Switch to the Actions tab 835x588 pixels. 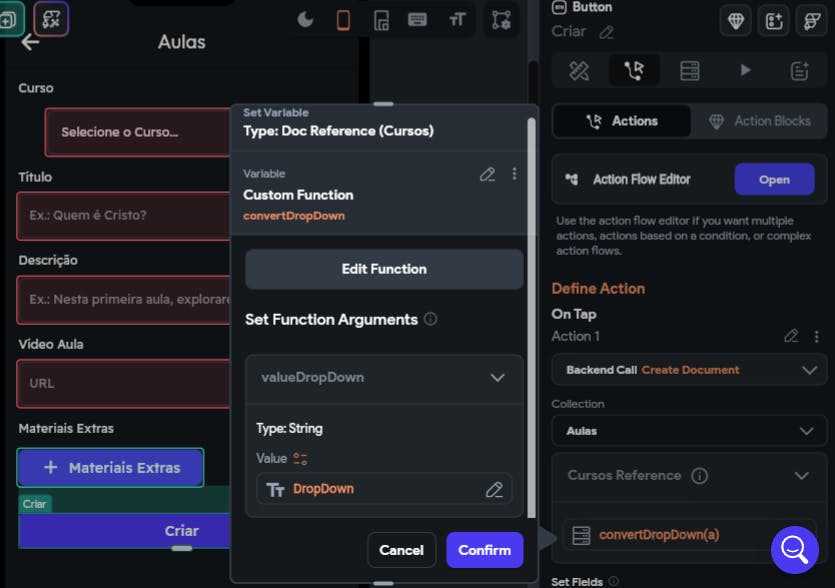pyautogui.click(x=621, y=120)
